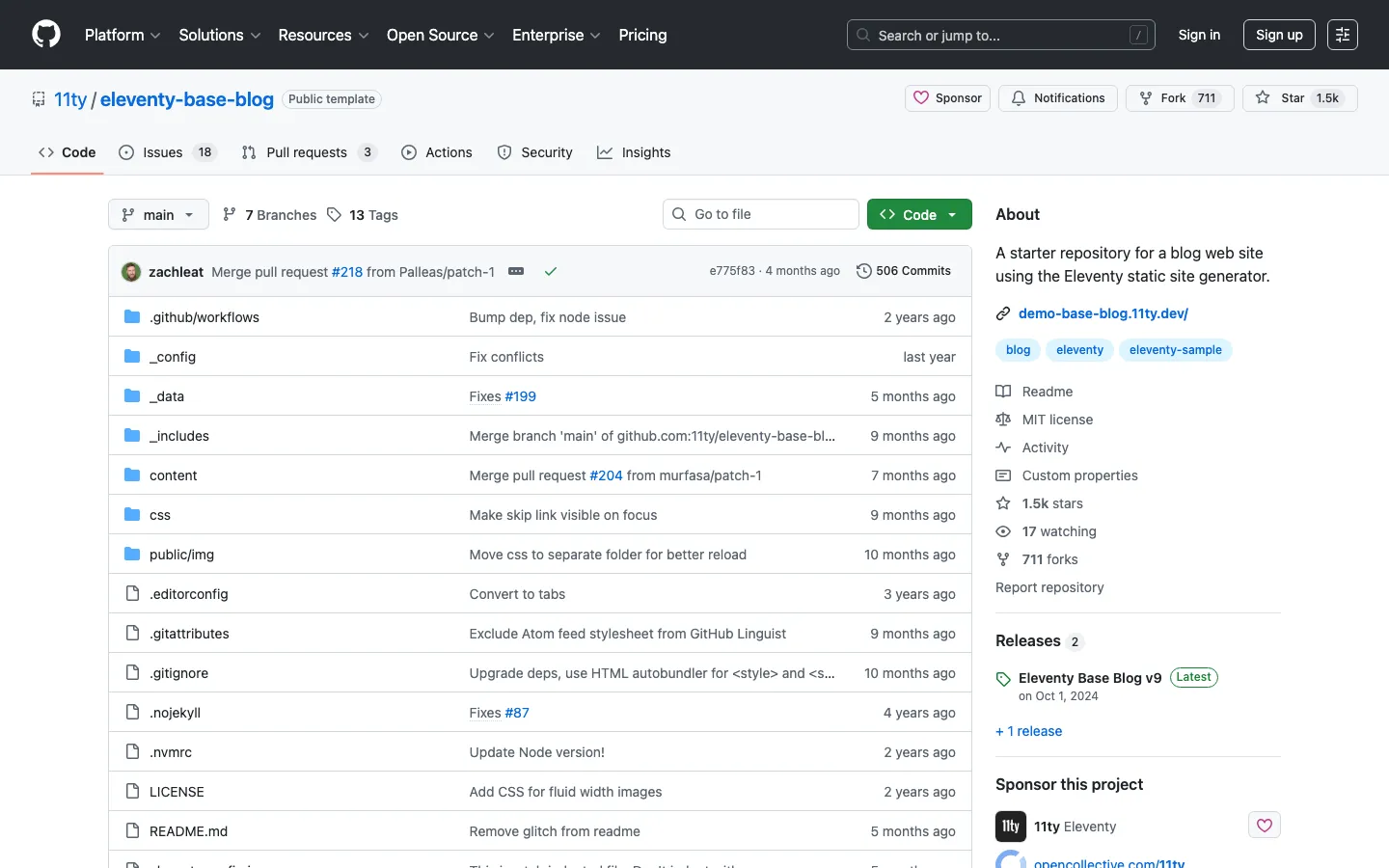
Task: Open Activity pulse link
Action: 1032,448
